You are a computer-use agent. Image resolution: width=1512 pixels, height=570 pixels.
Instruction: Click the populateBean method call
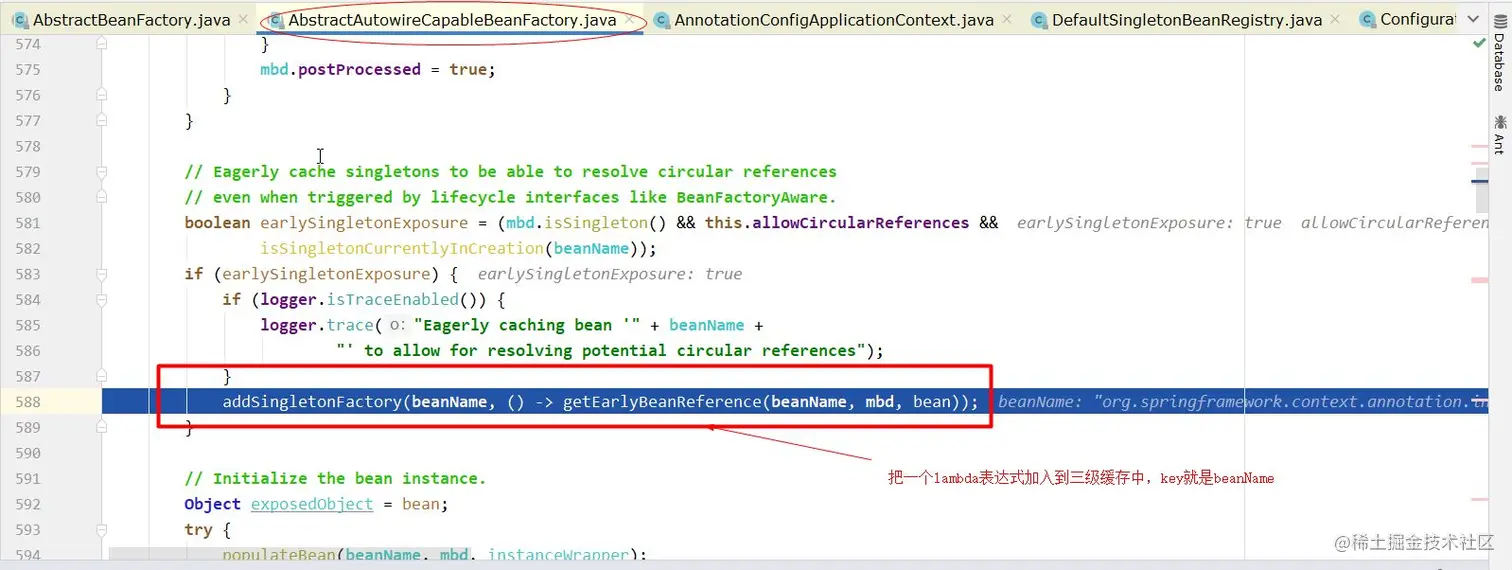(x=279, y=555)
